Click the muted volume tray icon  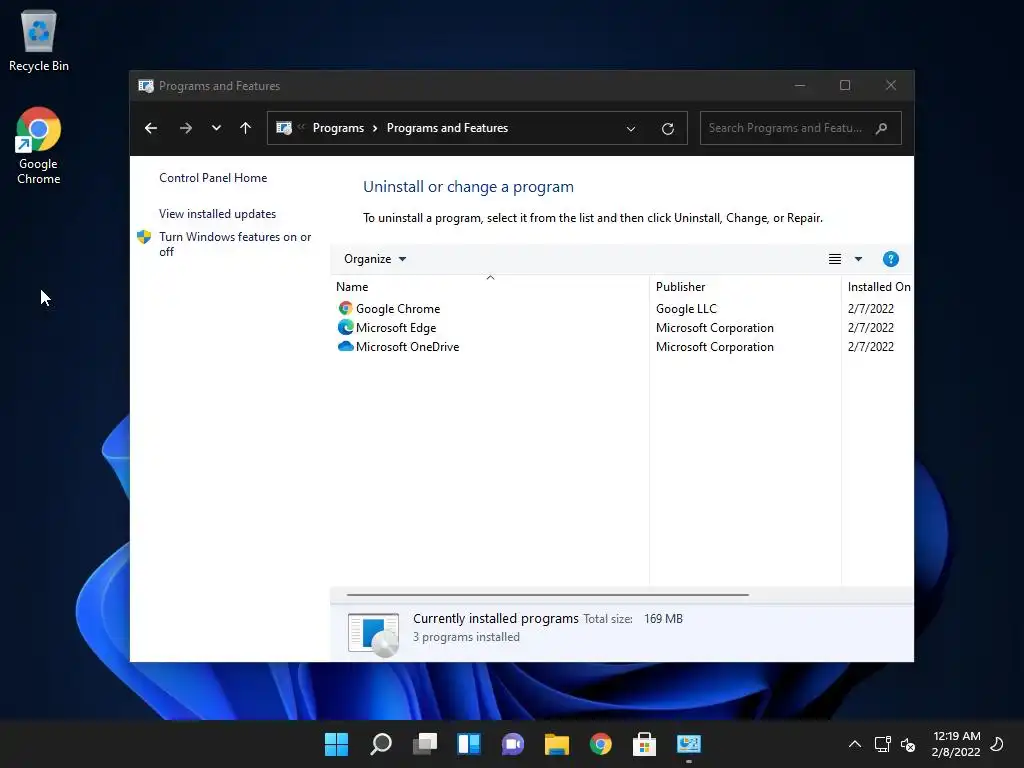click(908, 744)
